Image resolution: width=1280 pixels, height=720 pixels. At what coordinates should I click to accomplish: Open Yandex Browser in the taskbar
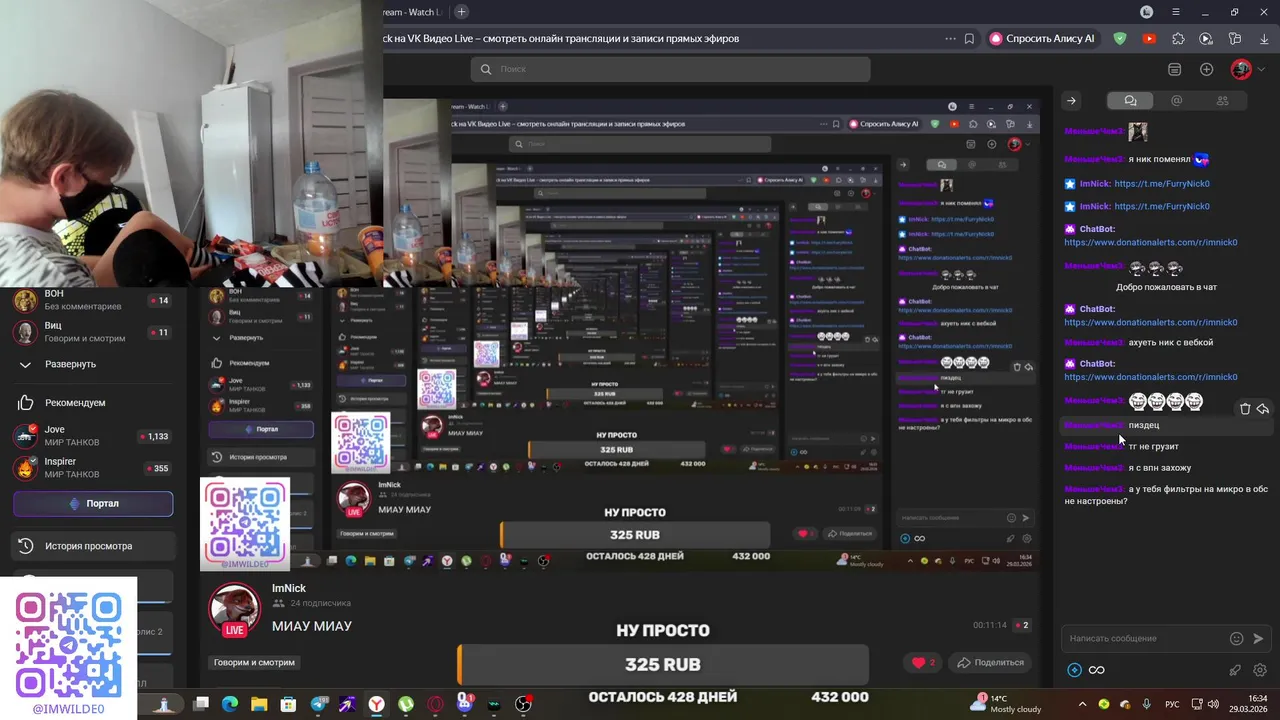(377, 704)
